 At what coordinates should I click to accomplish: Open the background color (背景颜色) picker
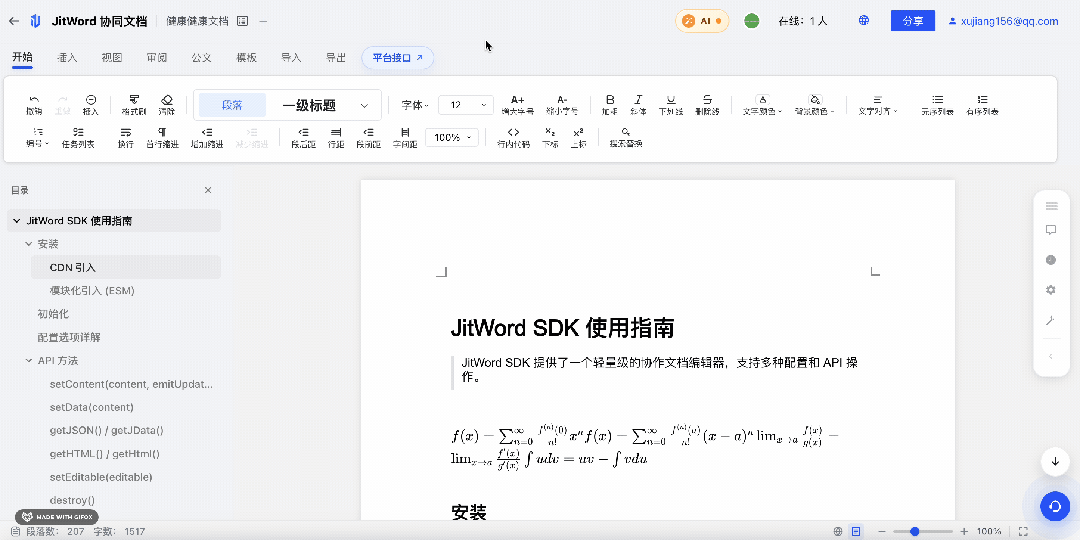pyautogui.click(x=815, y=105)
